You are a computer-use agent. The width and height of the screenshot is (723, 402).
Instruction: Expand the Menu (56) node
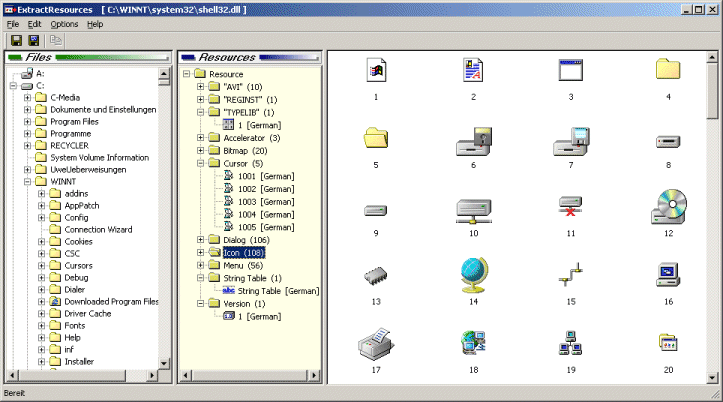[200, 265]
